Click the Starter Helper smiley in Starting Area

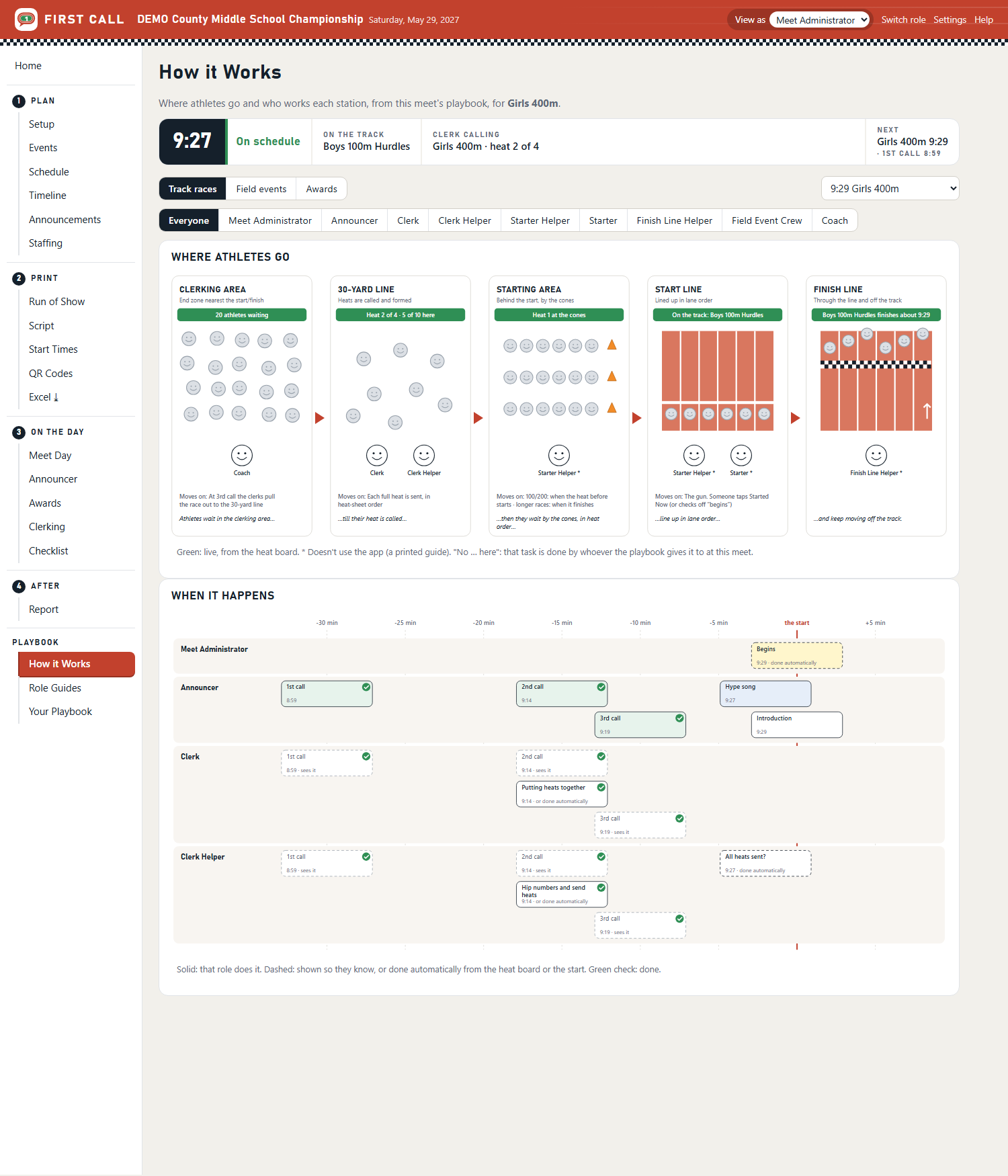coord(559,456)
